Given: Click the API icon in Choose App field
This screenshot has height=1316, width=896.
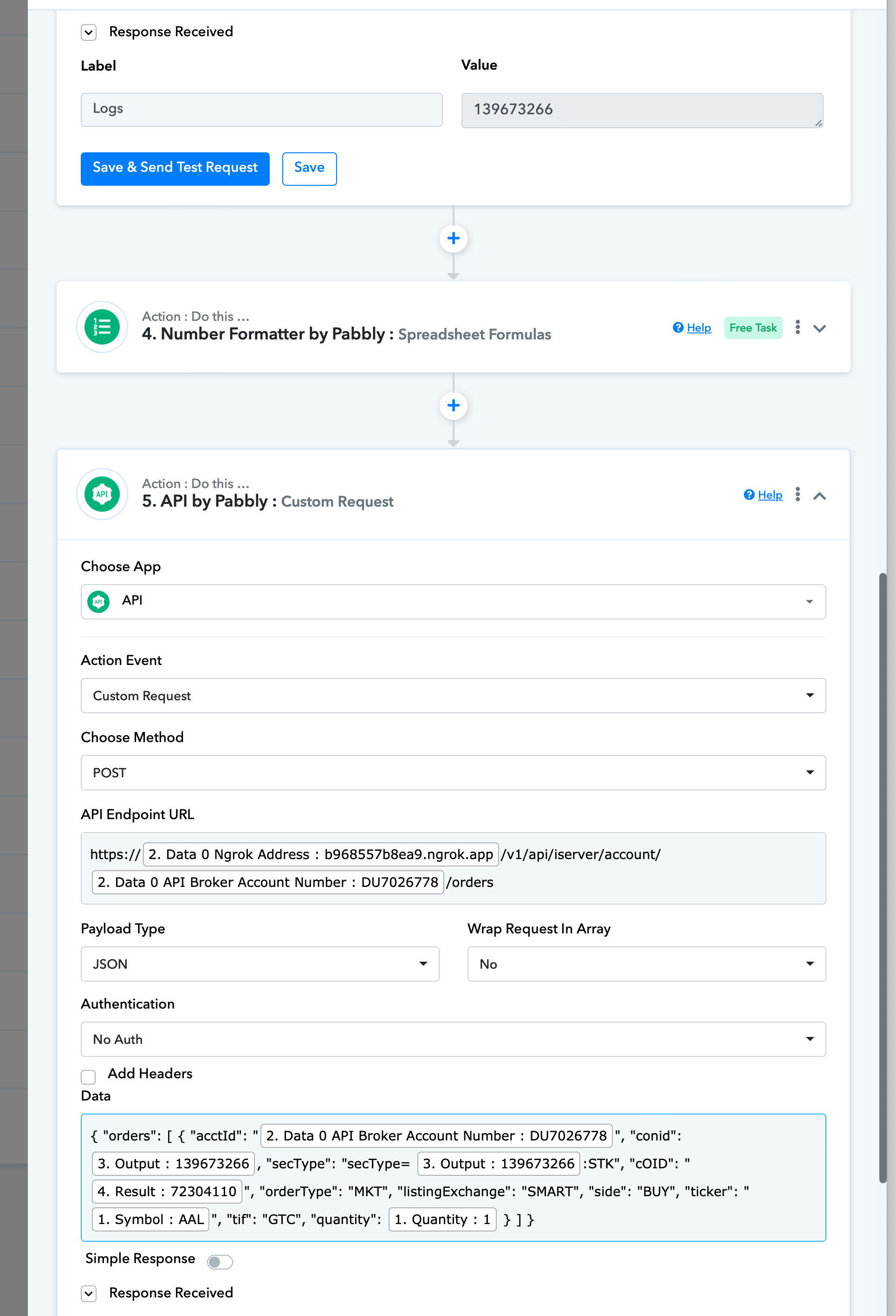Looking at the screenshot, I should coord(98,601).
